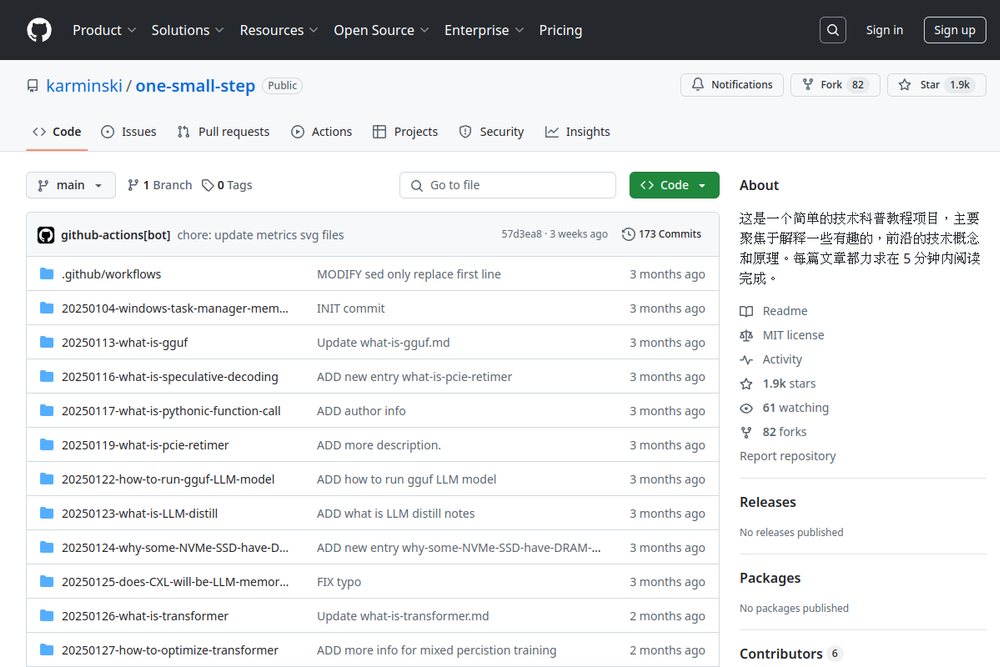Switch to the Insights tab

point(578,131)
